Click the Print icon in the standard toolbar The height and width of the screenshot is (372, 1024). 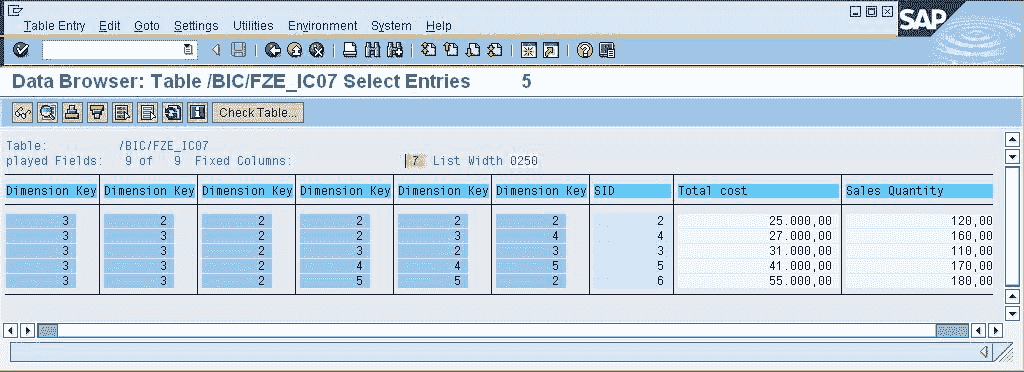351,50
